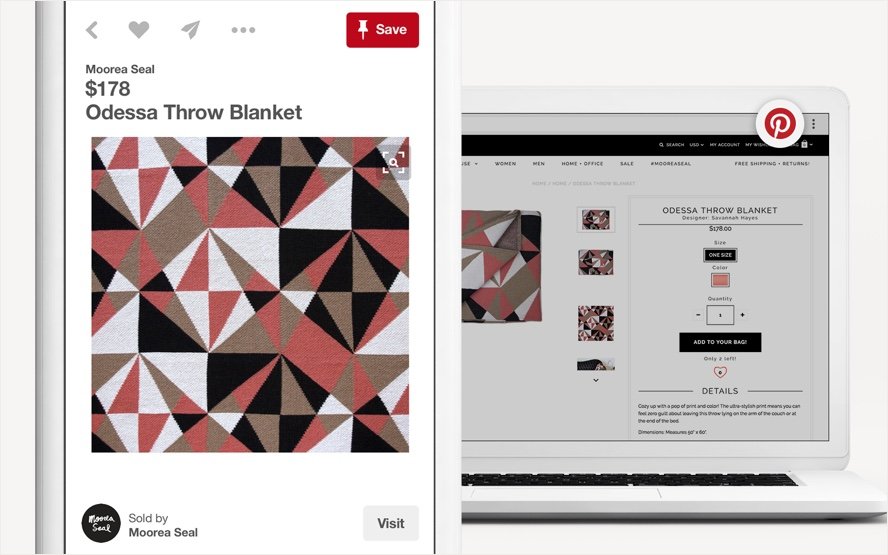888x555 pixels.
Task: Click 'Moorea Seal' label above the price
Action: click(x=120, y=69)
